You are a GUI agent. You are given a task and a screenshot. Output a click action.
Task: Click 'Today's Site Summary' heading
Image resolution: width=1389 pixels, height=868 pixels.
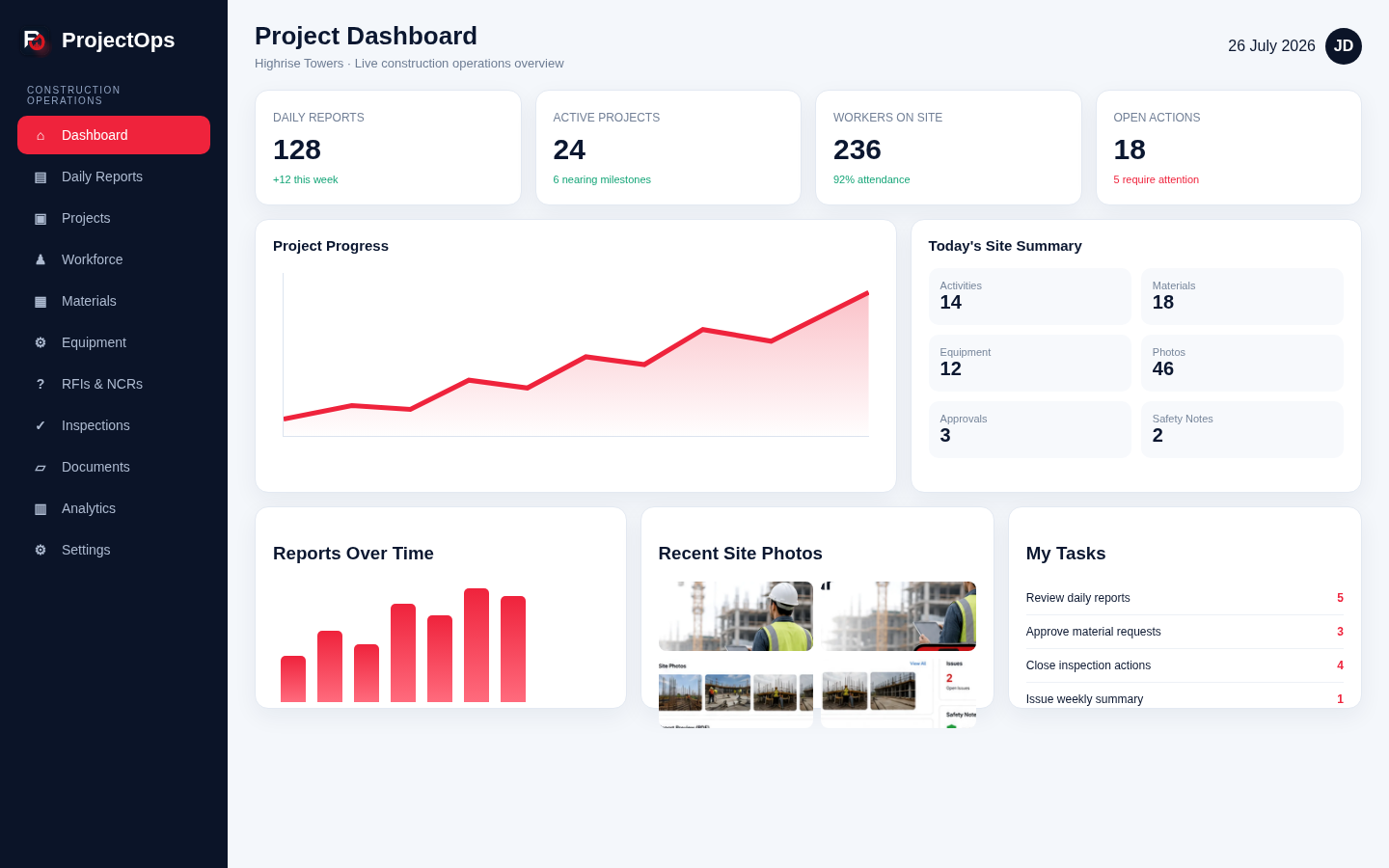1005,246
